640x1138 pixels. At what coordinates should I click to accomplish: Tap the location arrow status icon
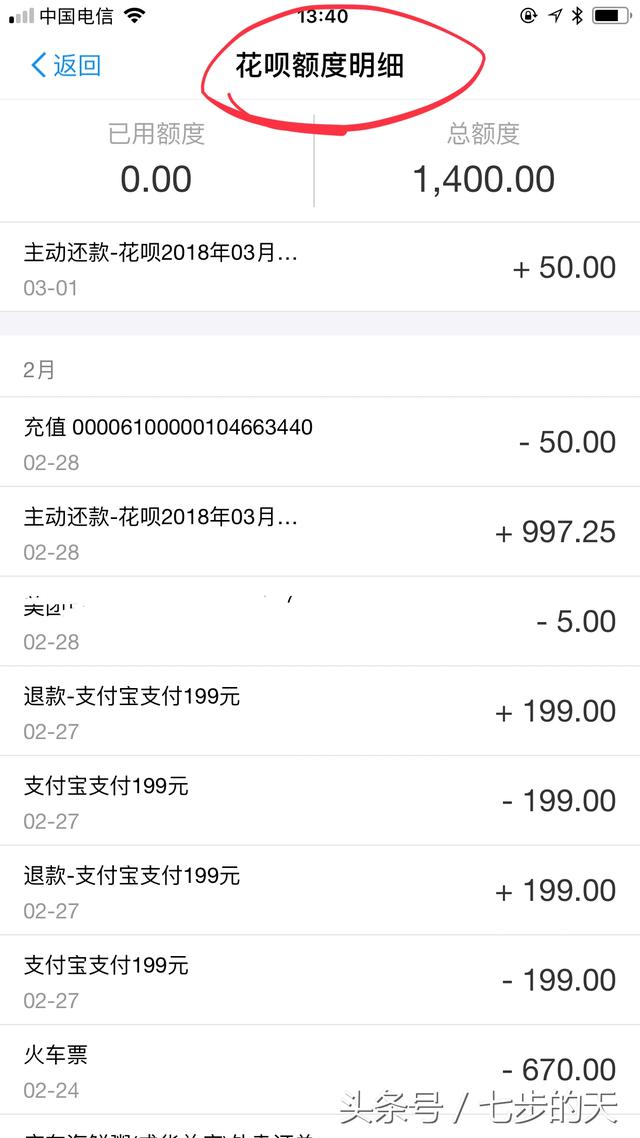tap(556, 16)
